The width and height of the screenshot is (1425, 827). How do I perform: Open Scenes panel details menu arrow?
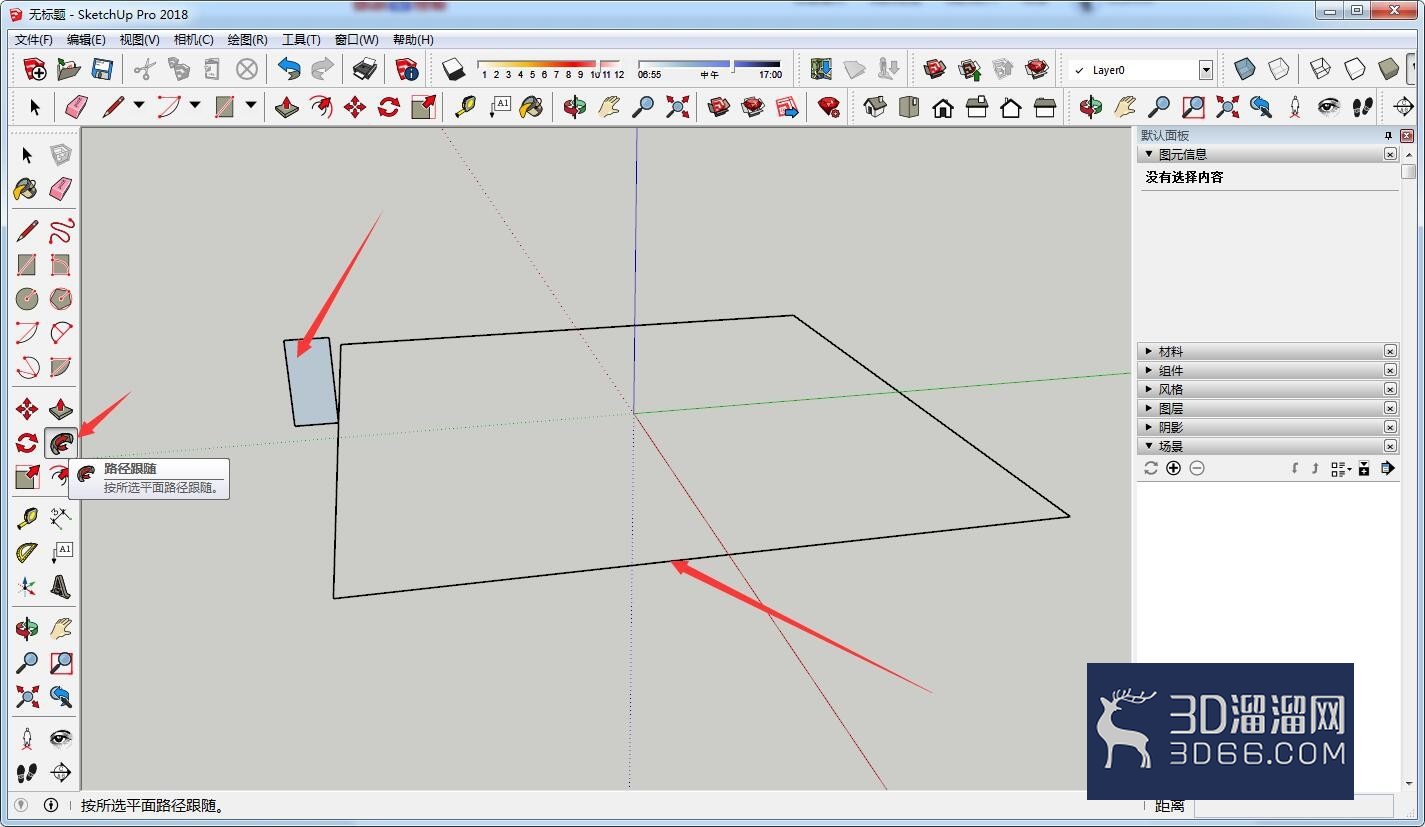click(1388, 468)
